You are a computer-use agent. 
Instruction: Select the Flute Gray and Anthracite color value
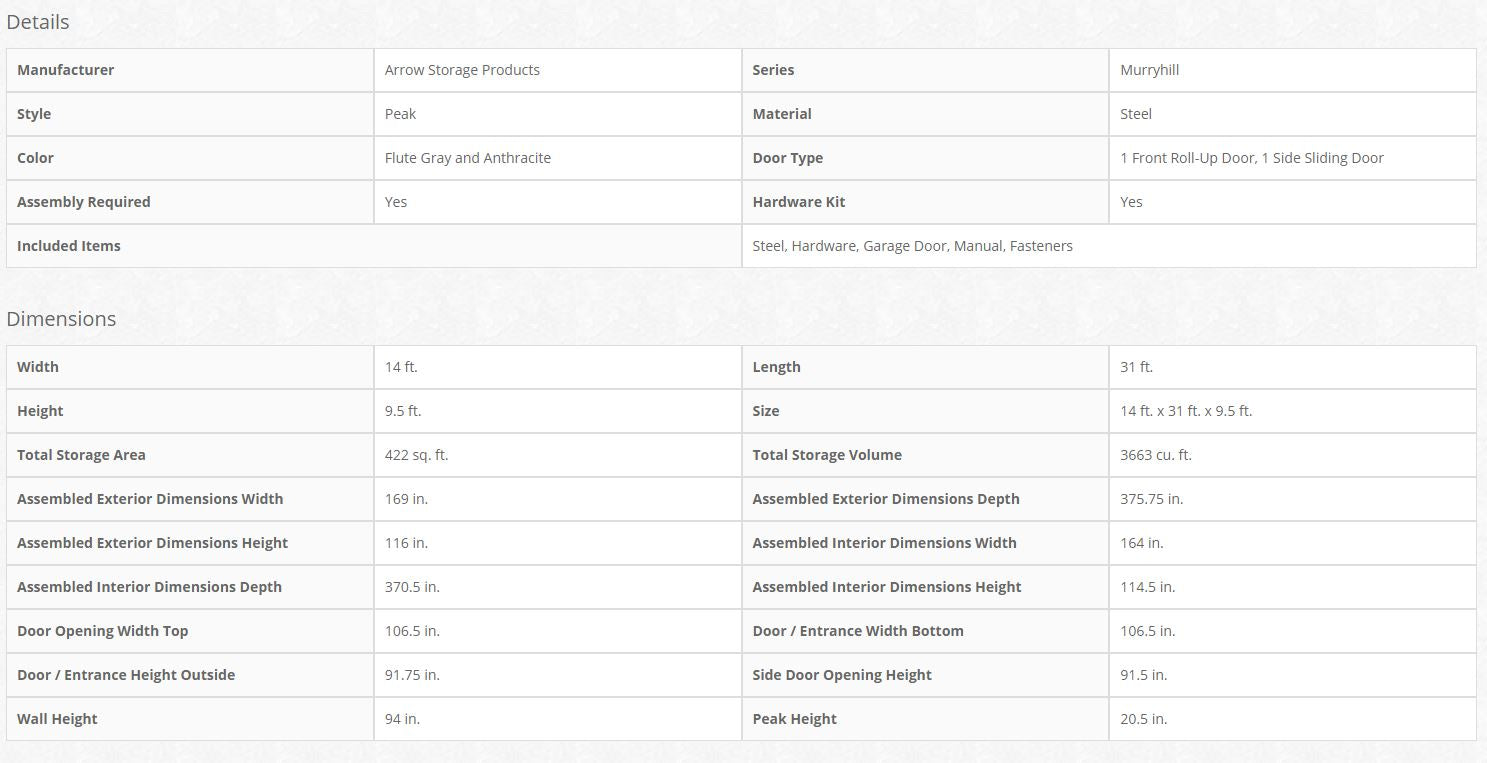pos(467,158)
